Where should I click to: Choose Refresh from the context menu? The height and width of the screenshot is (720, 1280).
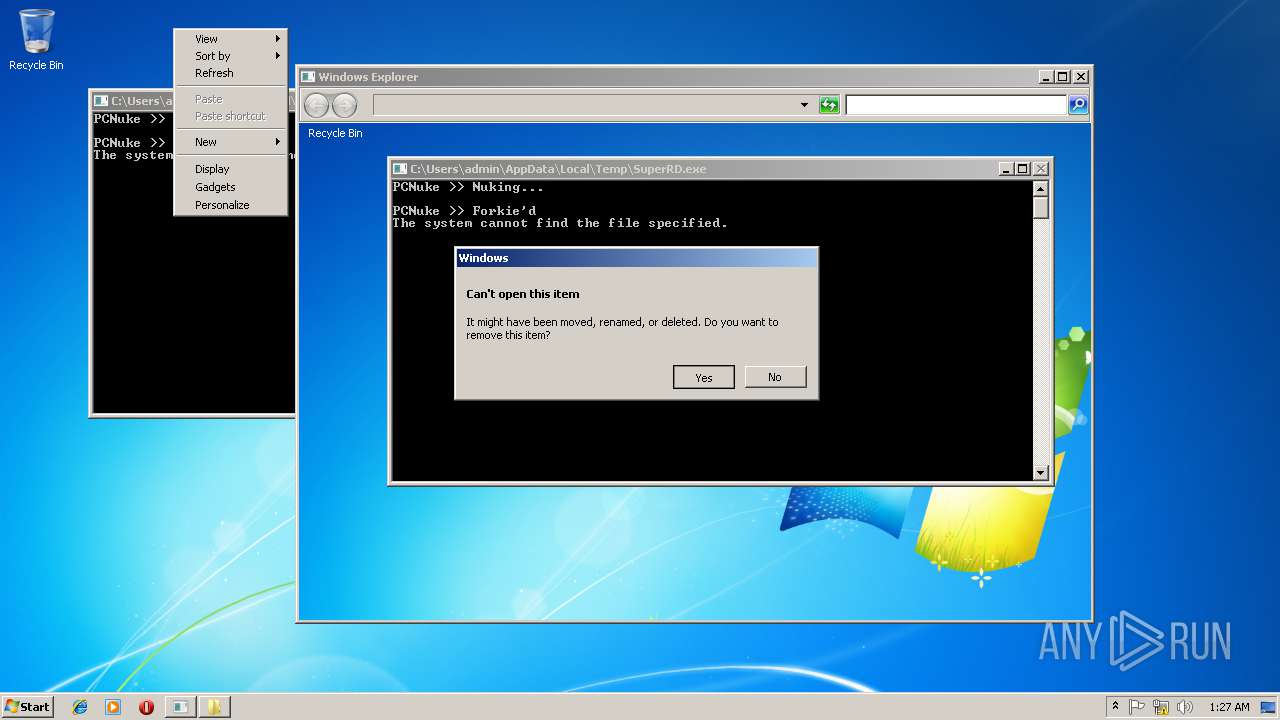pyautogui.click(x=231, y=73)
